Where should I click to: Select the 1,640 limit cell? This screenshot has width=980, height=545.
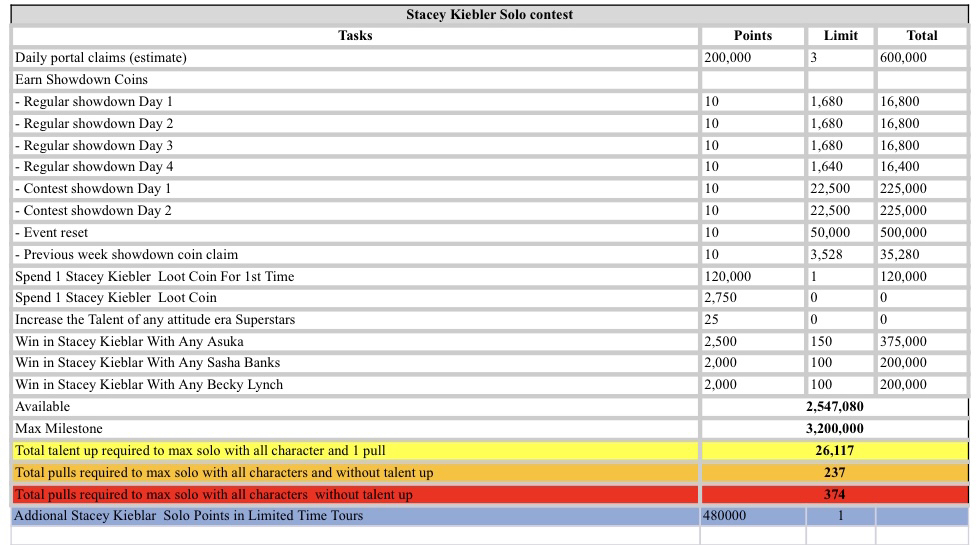(x=840, y=166)
